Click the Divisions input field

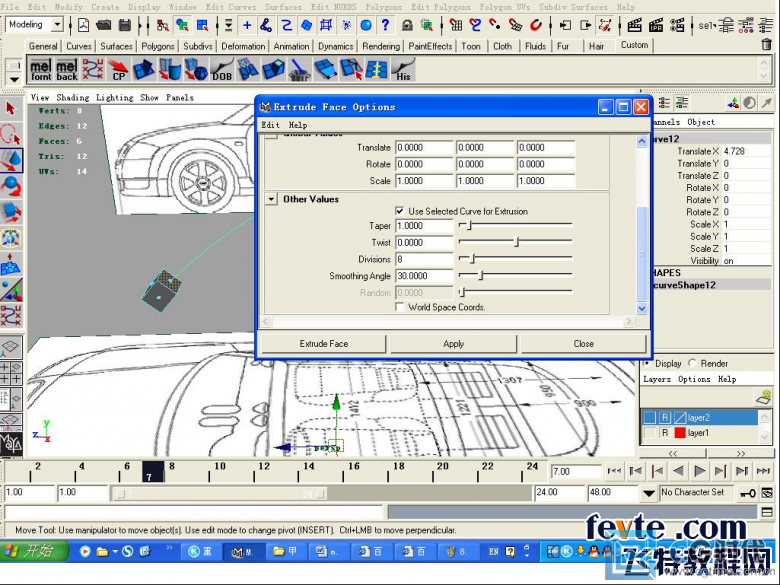(424, 259)
